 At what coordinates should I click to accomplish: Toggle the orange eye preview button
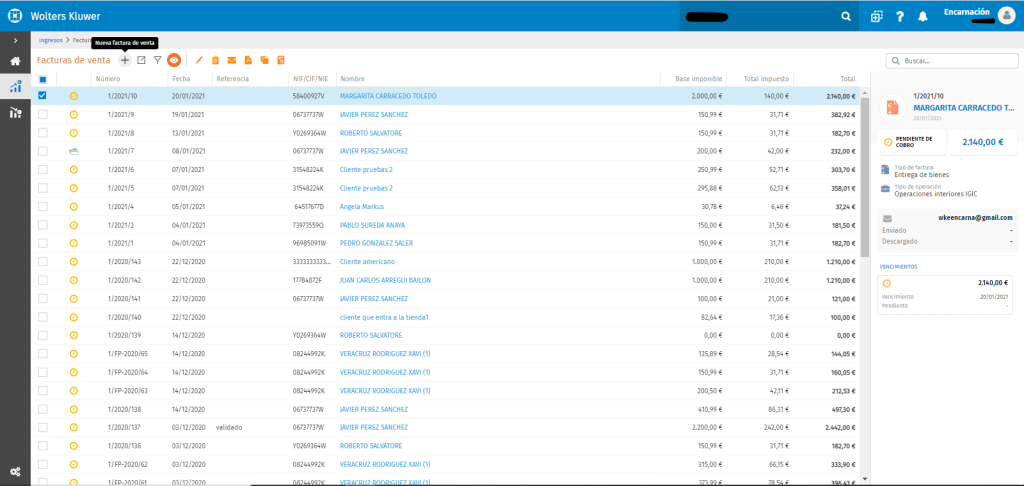coord(174,61)
